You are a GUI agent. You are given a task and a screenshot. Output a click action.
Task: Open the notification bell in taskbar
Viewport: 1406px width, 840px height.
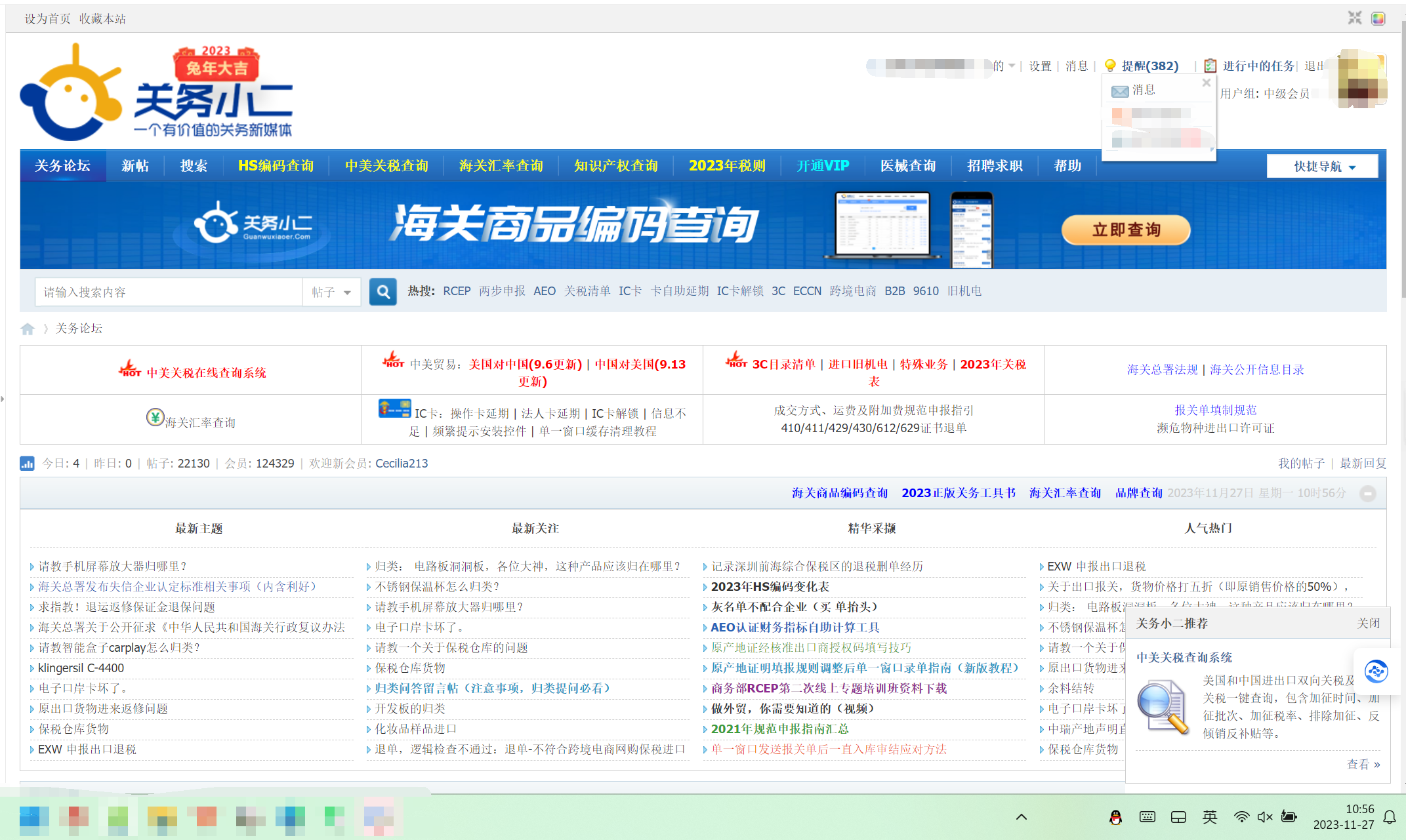(x=1390, y=817)
